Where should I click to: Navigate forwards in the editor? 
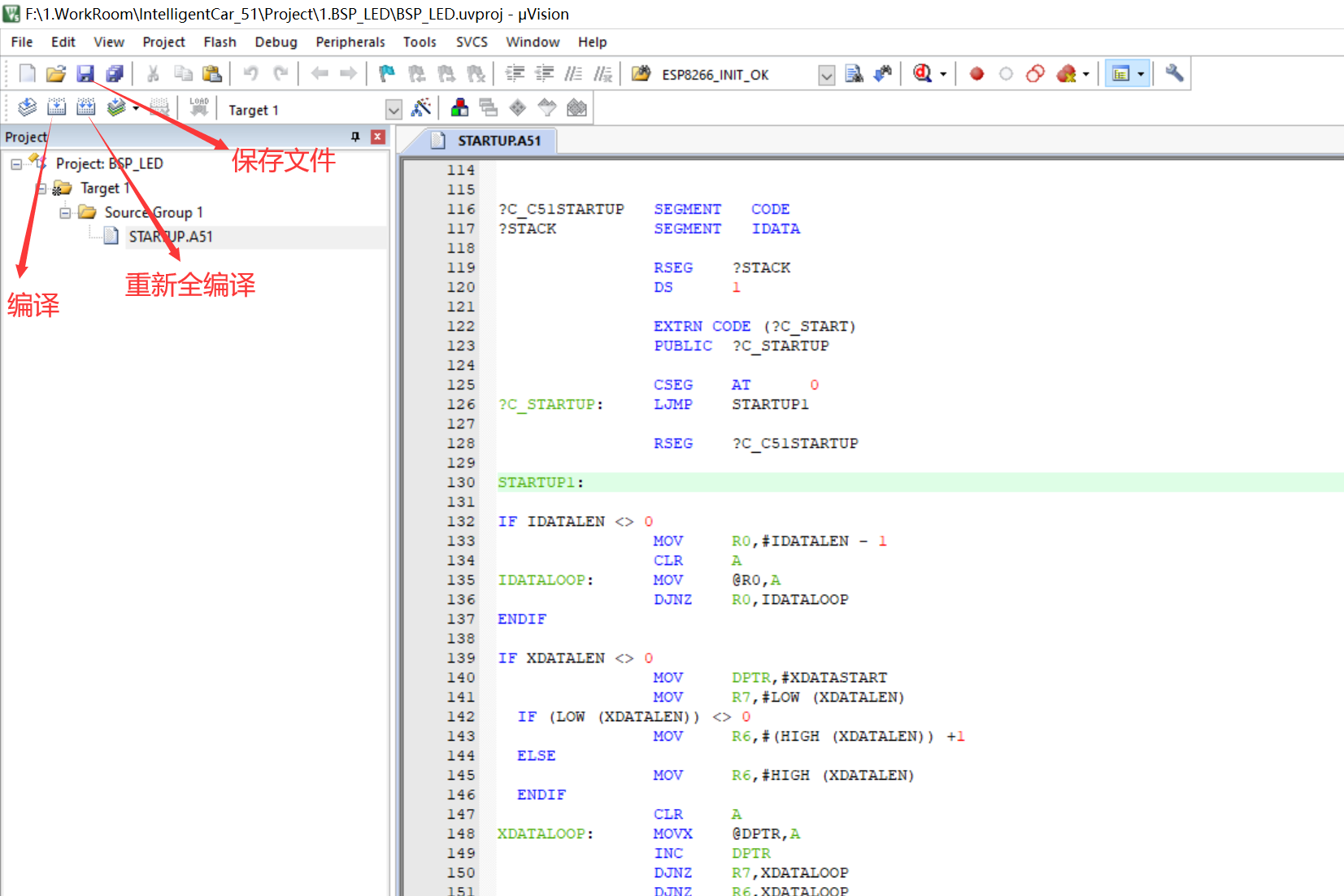coord(349,74)
